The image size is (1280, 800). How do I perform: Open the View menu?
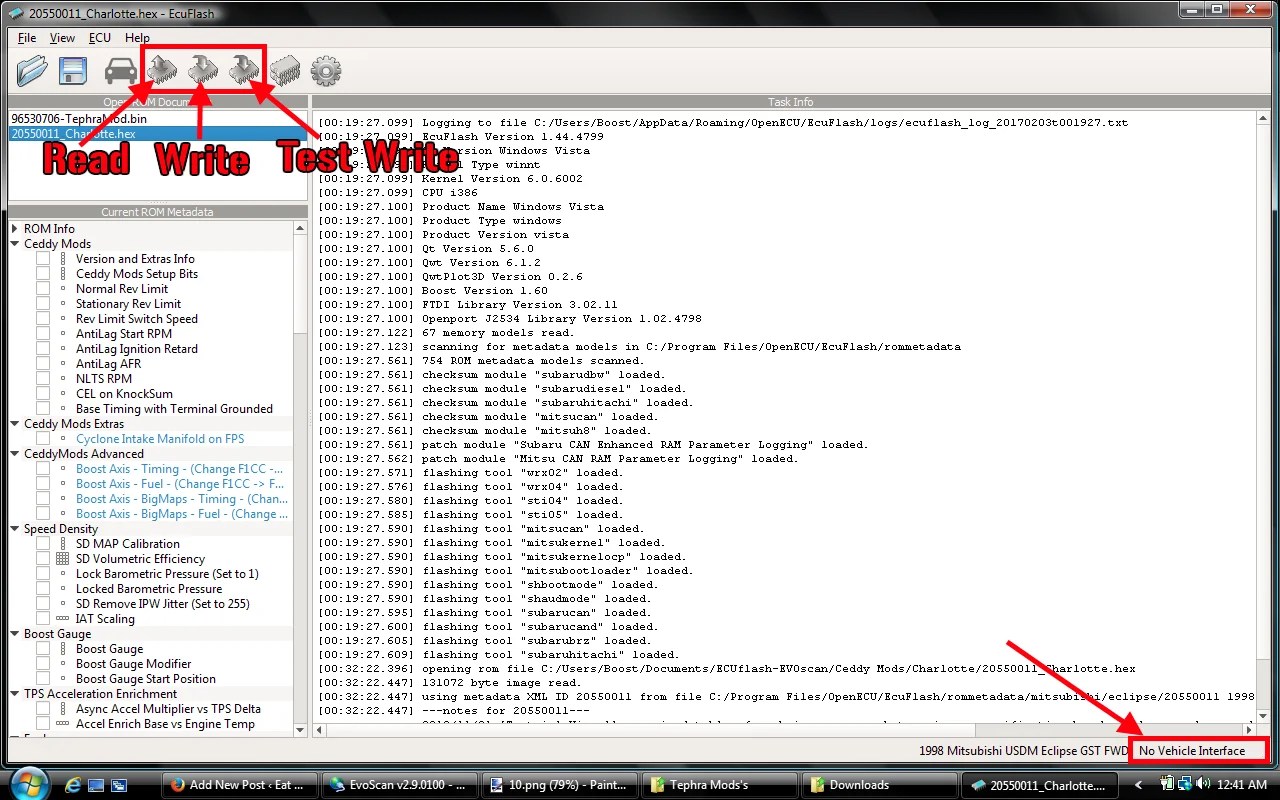pyautogui.click(x=62, y=38)
